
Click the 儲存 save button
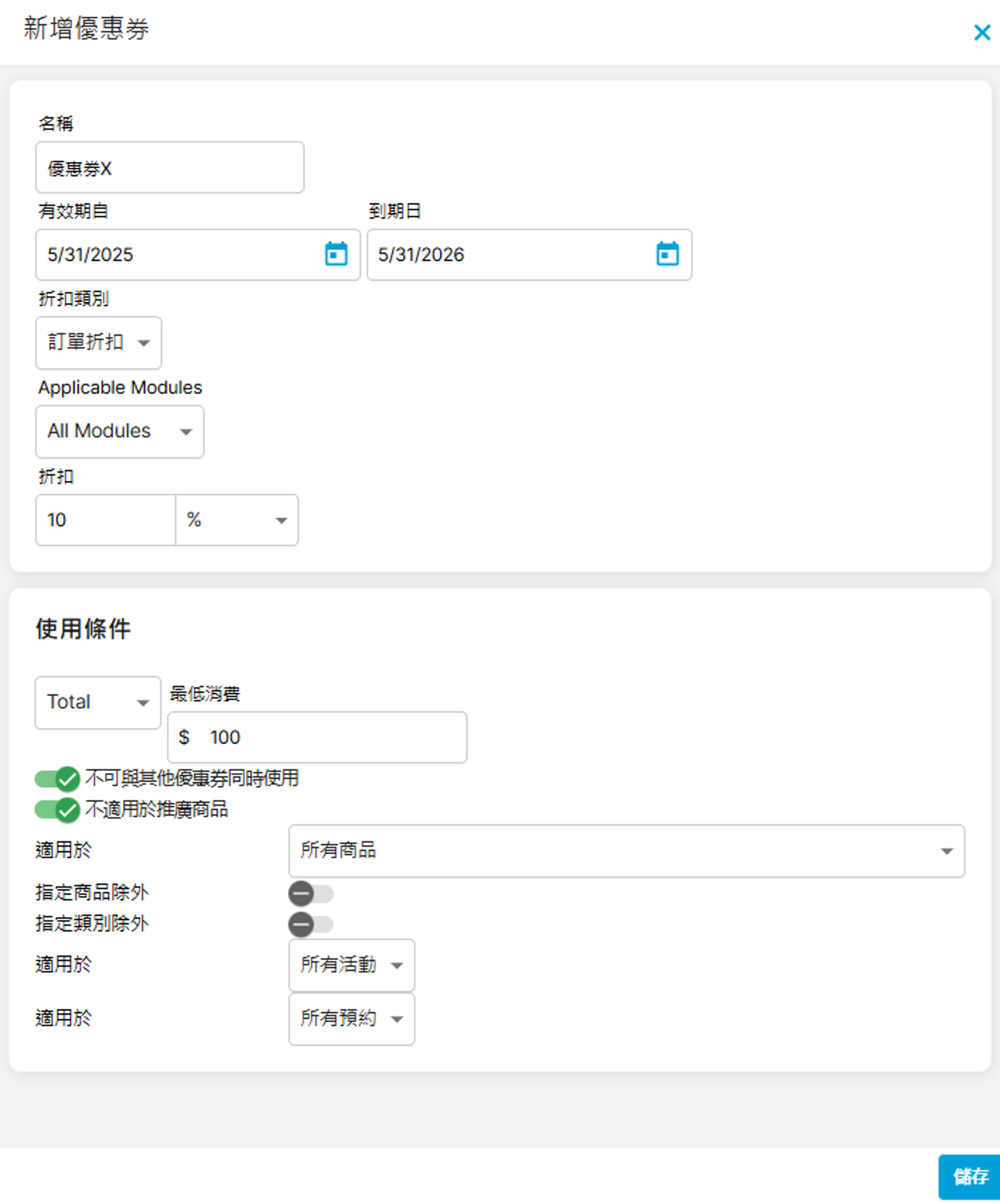969,1177
